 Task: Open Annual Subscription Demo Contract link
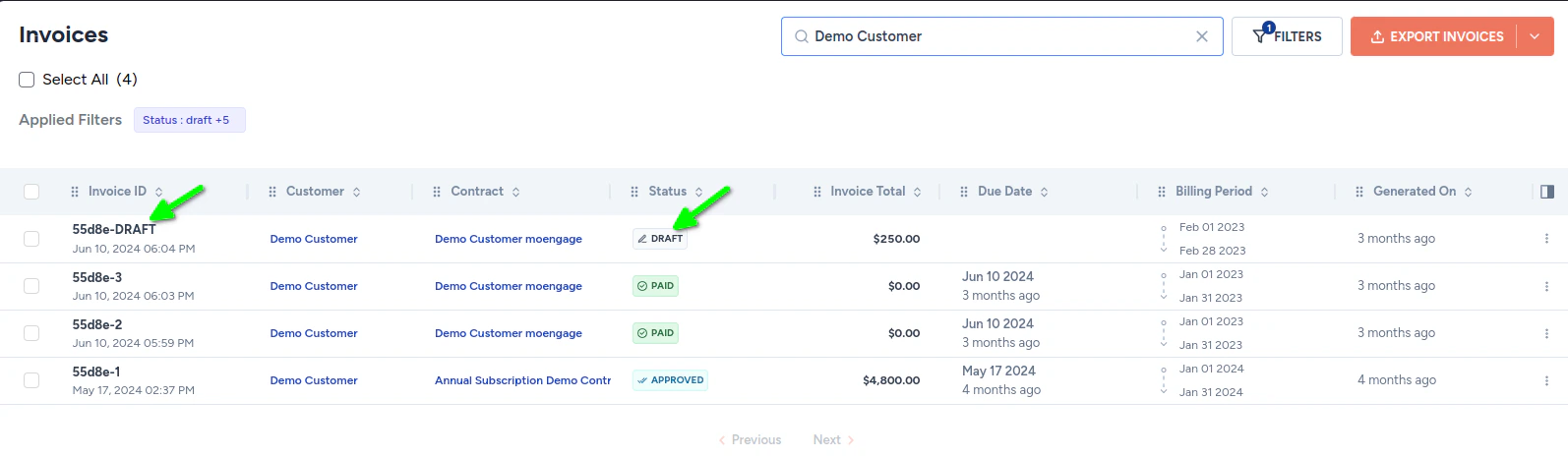522,380
